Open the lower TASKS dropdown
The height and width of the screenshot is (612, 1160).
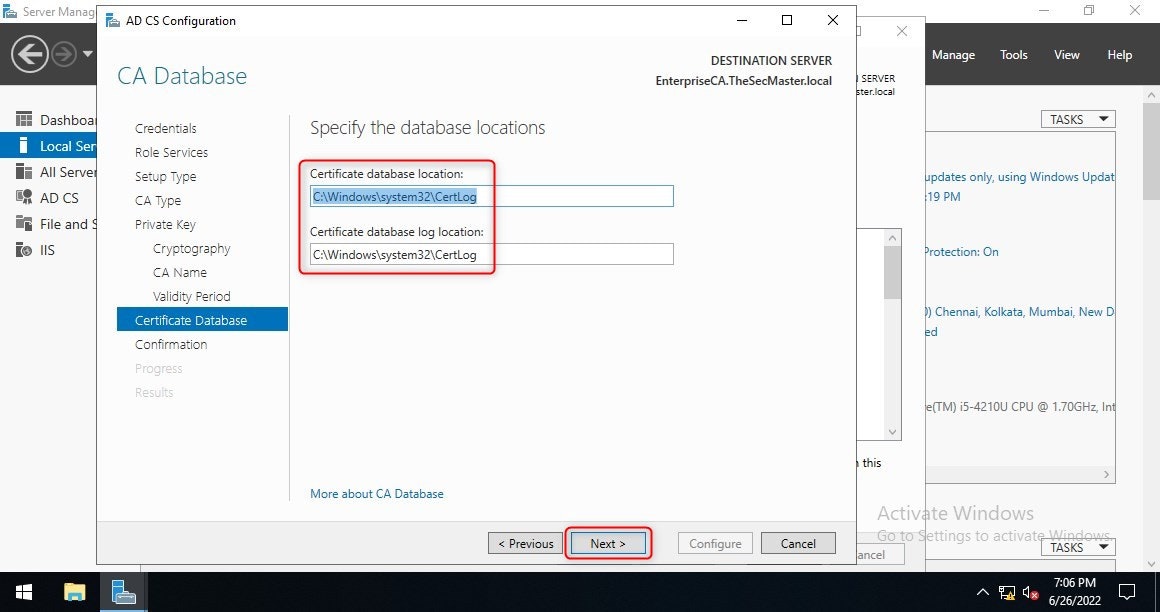tap(1078, 547)
